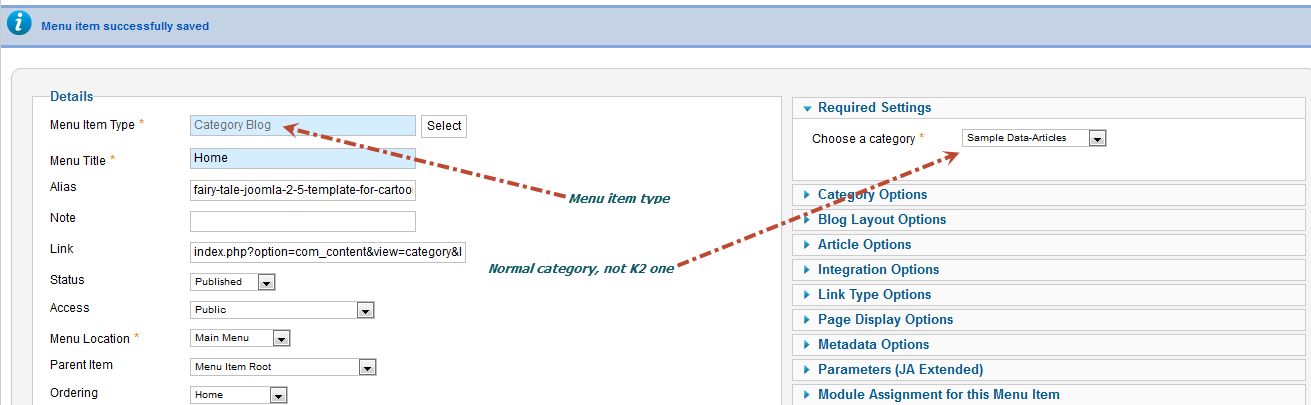The height and width of the screenshot is (405, 1311).
Task: Click the blue info icon
Action: [x=19, y=25]
